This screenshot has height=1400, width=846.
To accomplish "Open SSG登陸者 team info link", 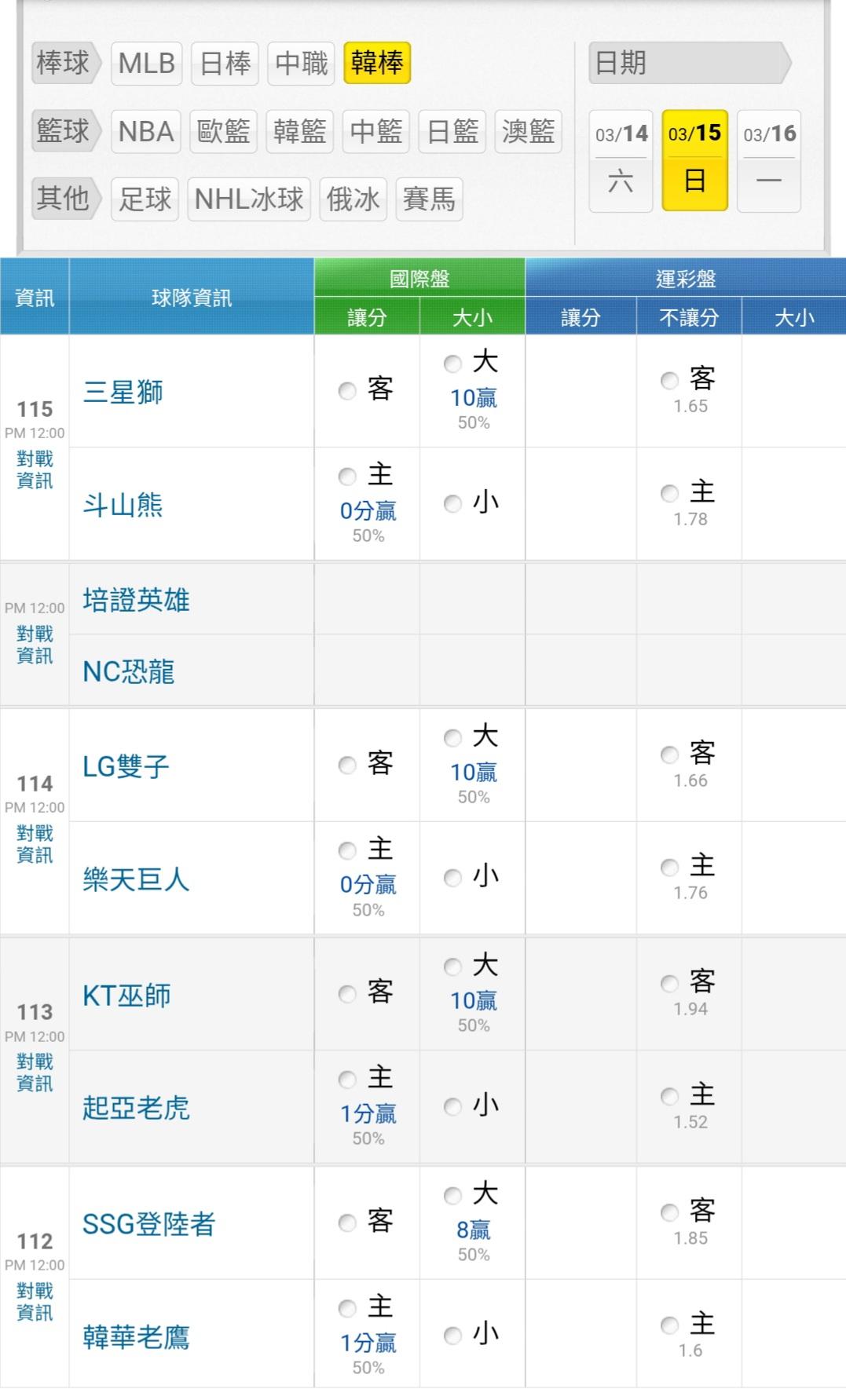I will (148, 1224).
